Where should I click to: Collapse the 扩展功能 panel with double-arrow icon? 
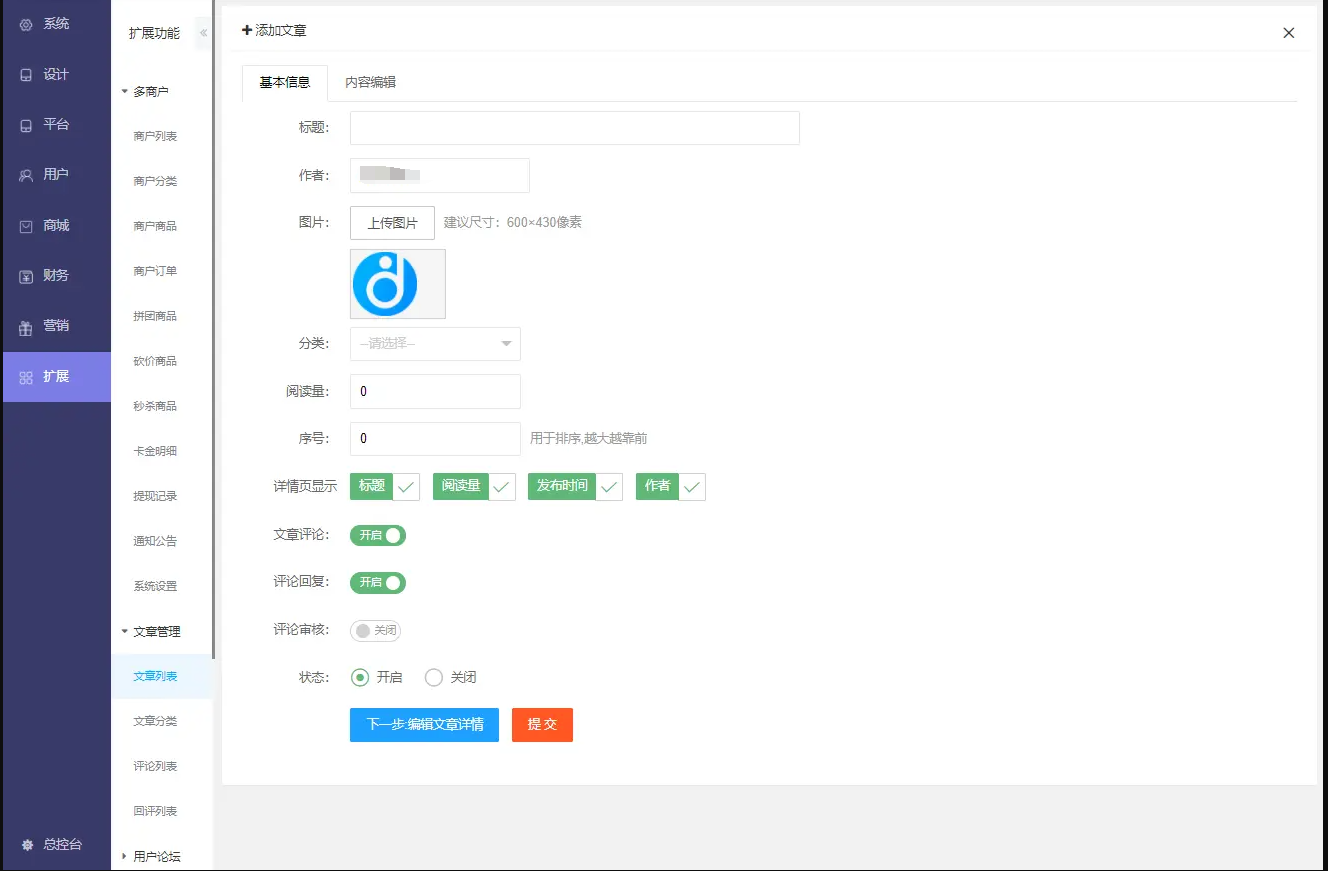point(203,33)
